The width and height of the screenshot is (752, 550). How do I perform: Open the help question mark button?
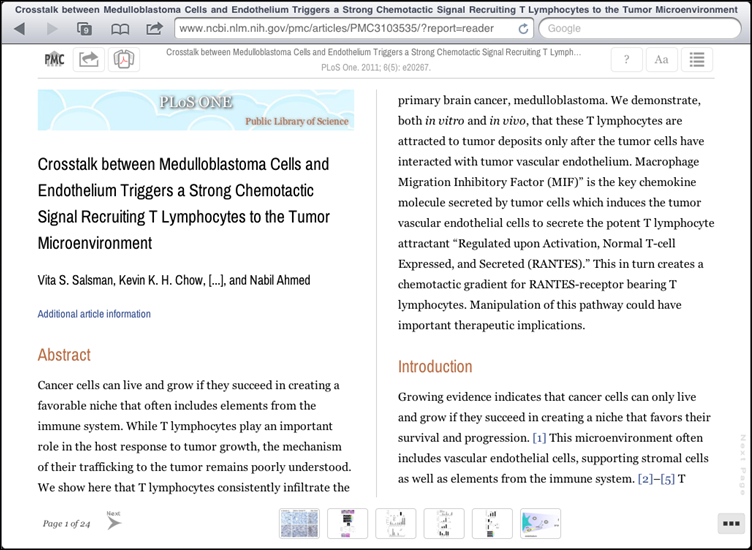click(626, 60)
